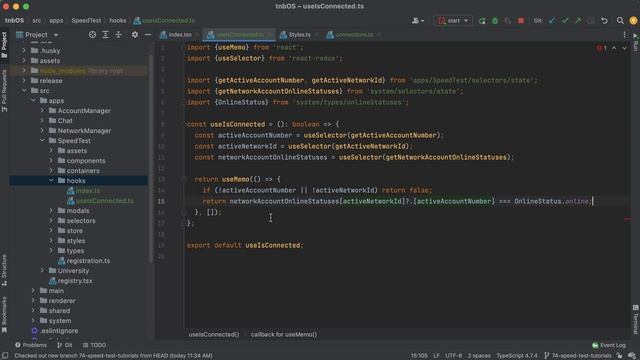The height and width of the screenshot is (360, 640).
Task: Expand the Chat folder
Action: [42, 120]
